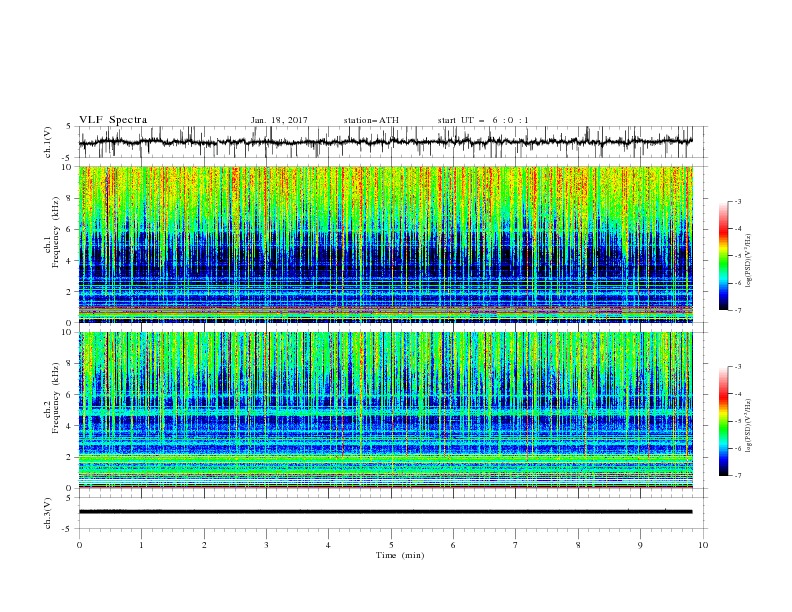Click the 'station=ATH' label

[371, 120]
